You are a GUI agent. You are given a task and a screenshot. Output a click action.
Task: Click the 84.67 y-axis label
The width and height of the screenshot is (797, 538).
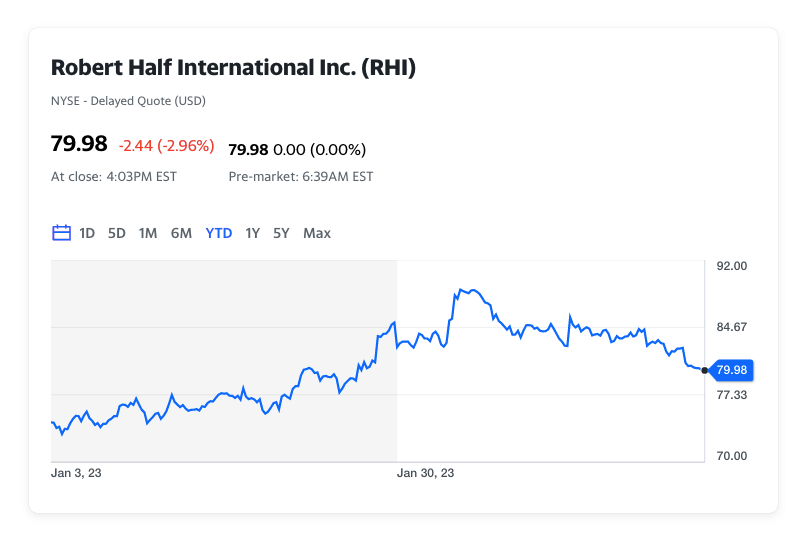click(x=732, y=327)
